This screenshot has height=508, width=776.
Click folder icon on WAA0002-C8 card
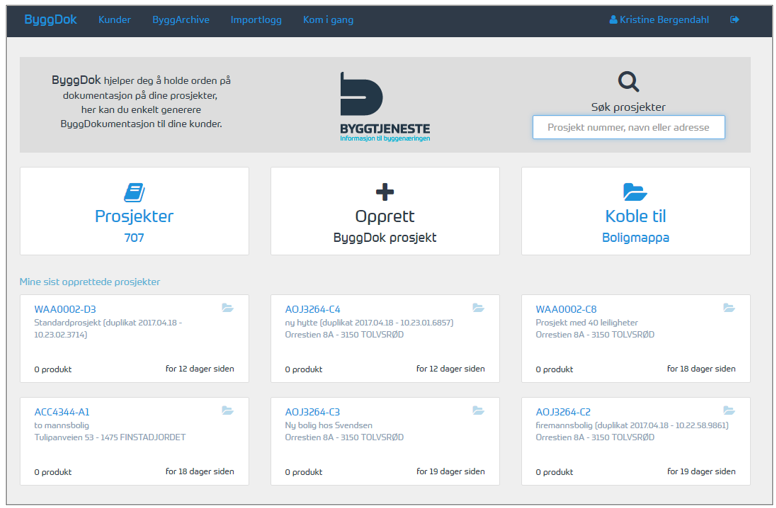pyautogui.click(x=729, y=308)
